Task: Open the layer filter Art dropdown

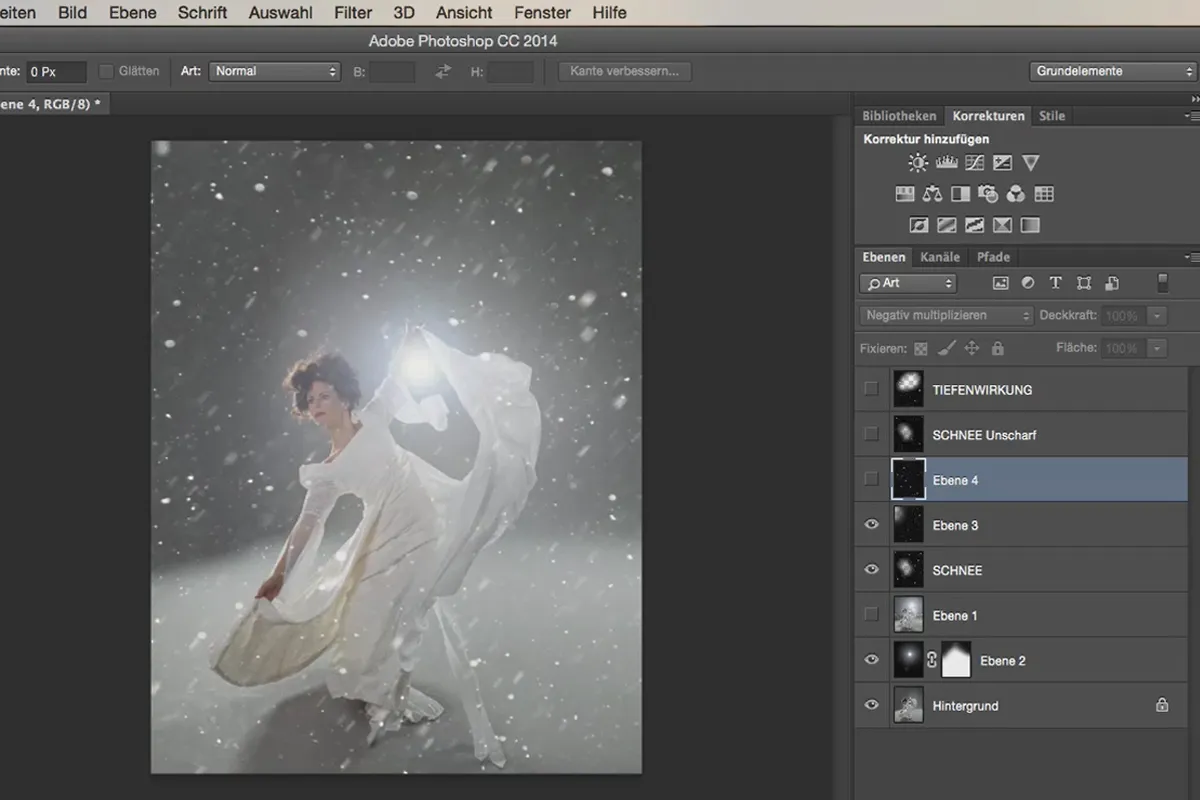Action: pos(908,284)
